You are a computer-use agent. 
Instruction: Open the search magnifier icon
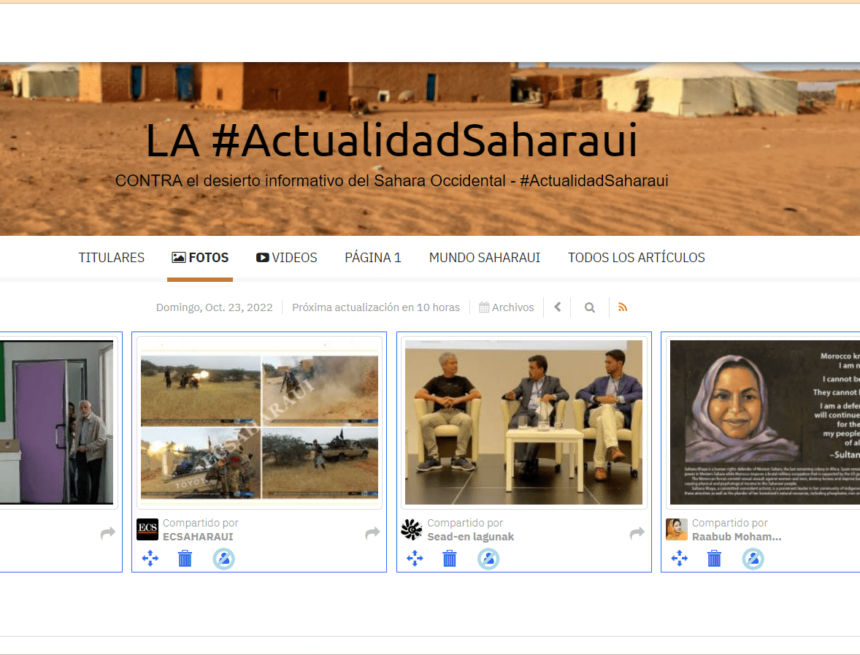pyautogui.click(x=588, y=307)
